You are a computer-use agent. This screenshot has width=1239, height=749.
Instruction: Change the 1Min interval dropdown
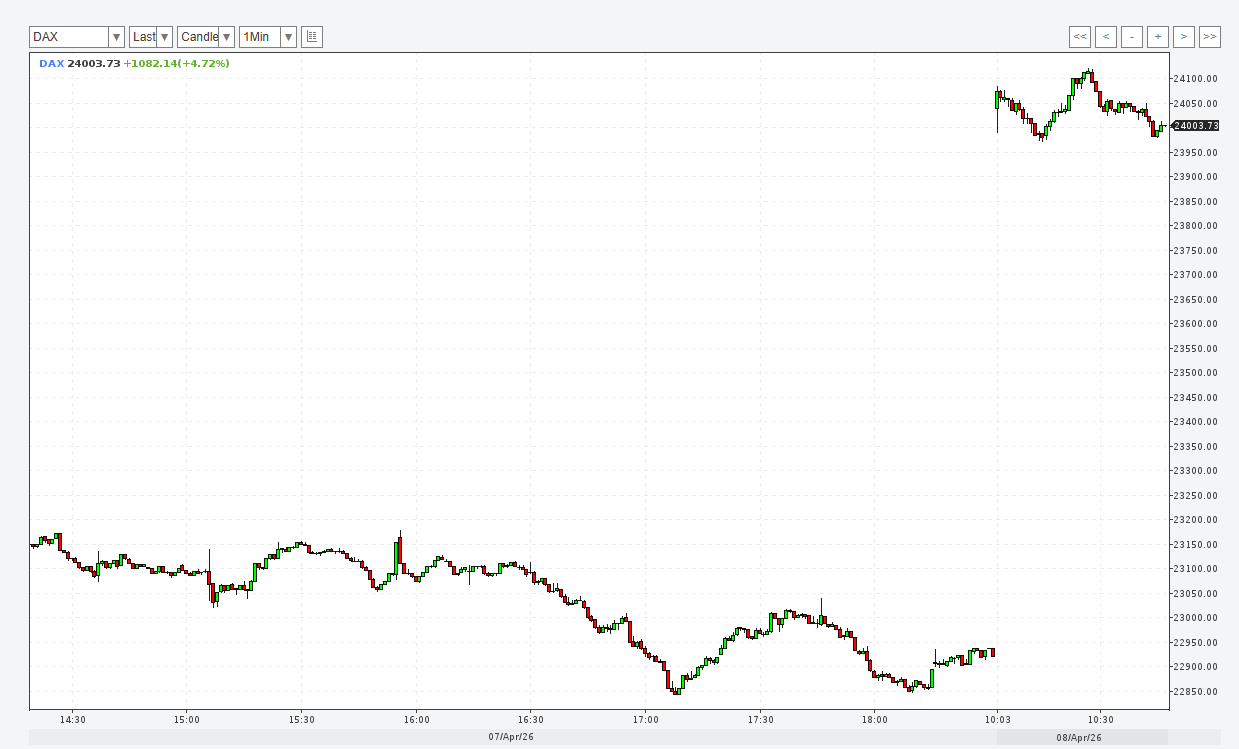[x=268, y=37]
